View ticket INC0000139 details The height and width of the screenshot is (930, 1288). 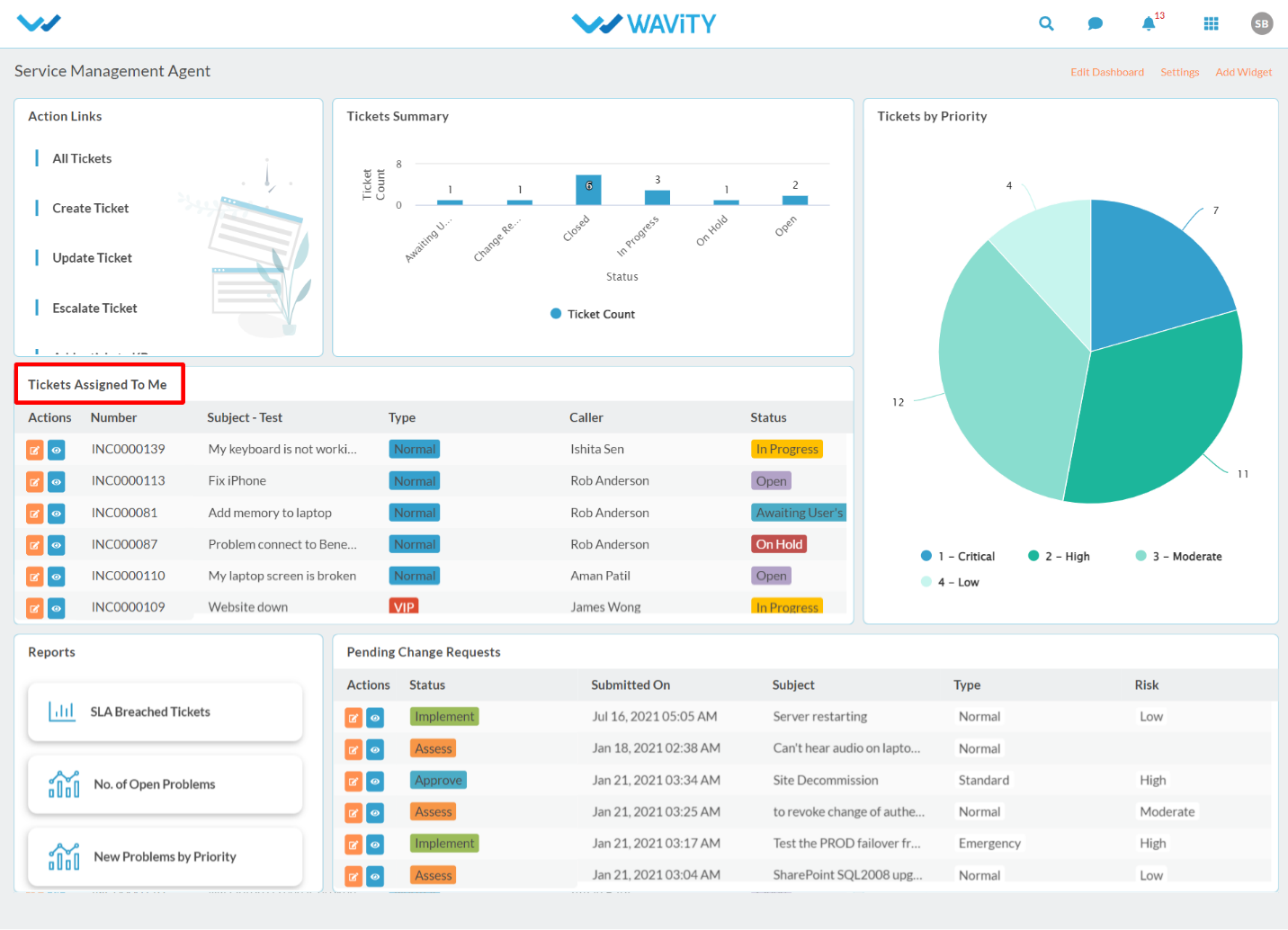click(56, 450)
